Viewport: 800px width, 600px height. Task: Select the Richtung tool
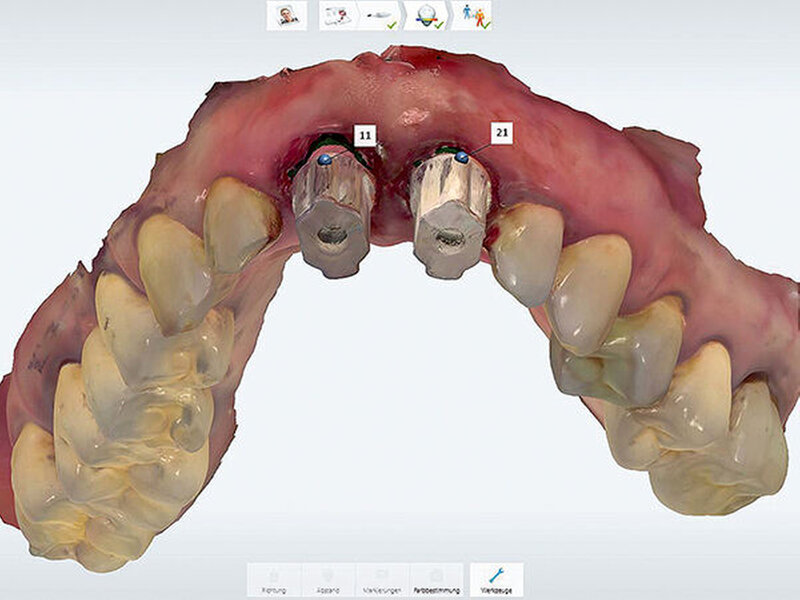pyautogui.click(x=273, y=580)
